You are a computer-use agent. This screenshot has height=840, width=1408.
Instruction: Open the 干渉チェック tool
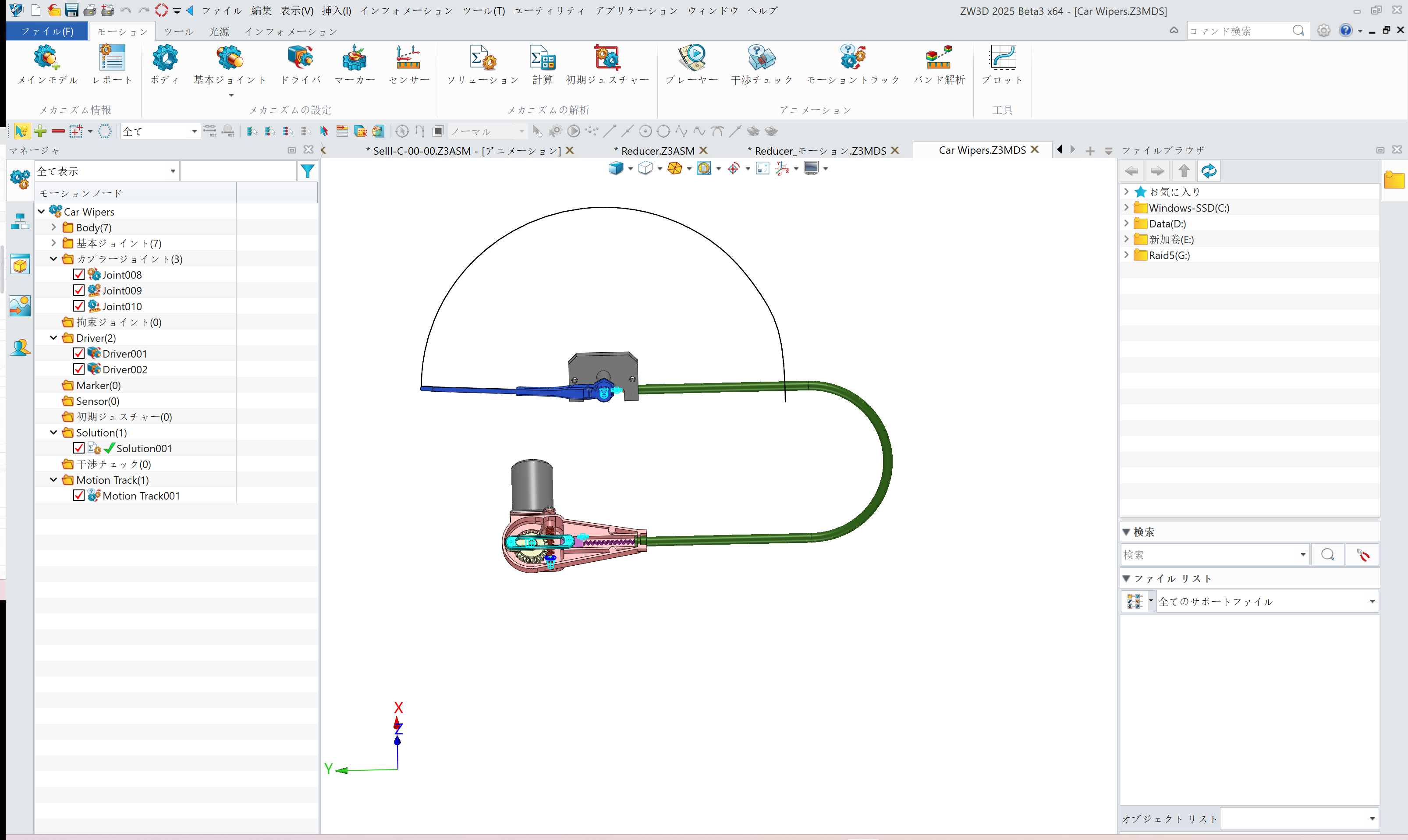coord(761,64)
